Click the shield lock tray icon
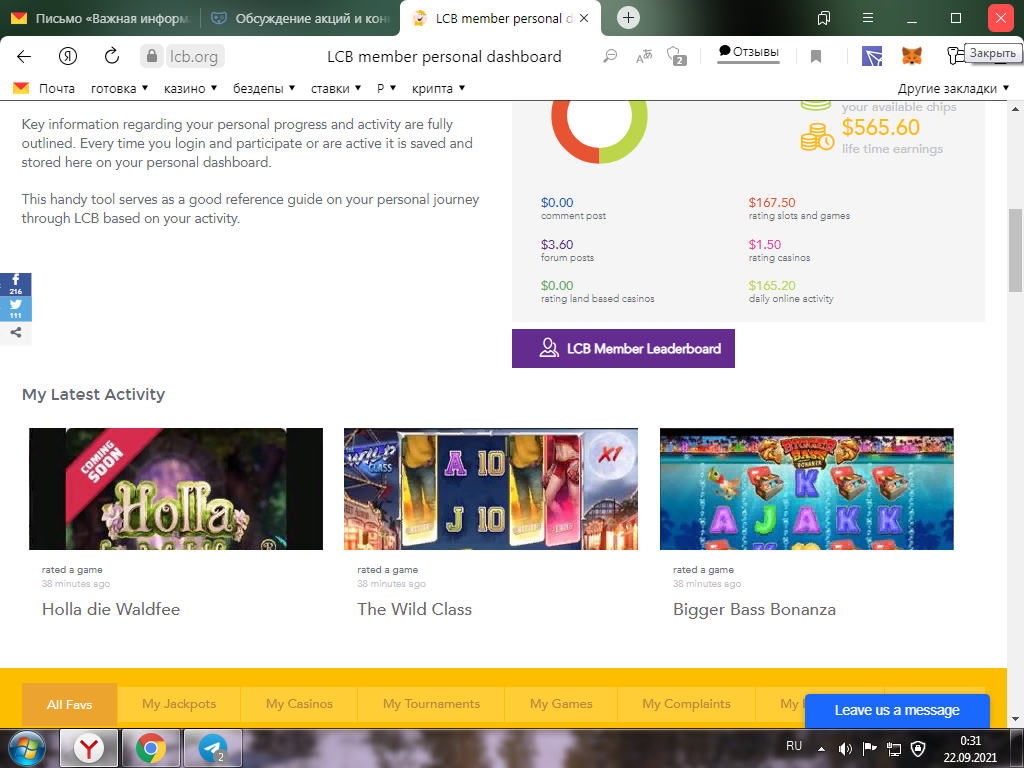Viewport: 1024px width, 768px height. (x=918, y=748)
